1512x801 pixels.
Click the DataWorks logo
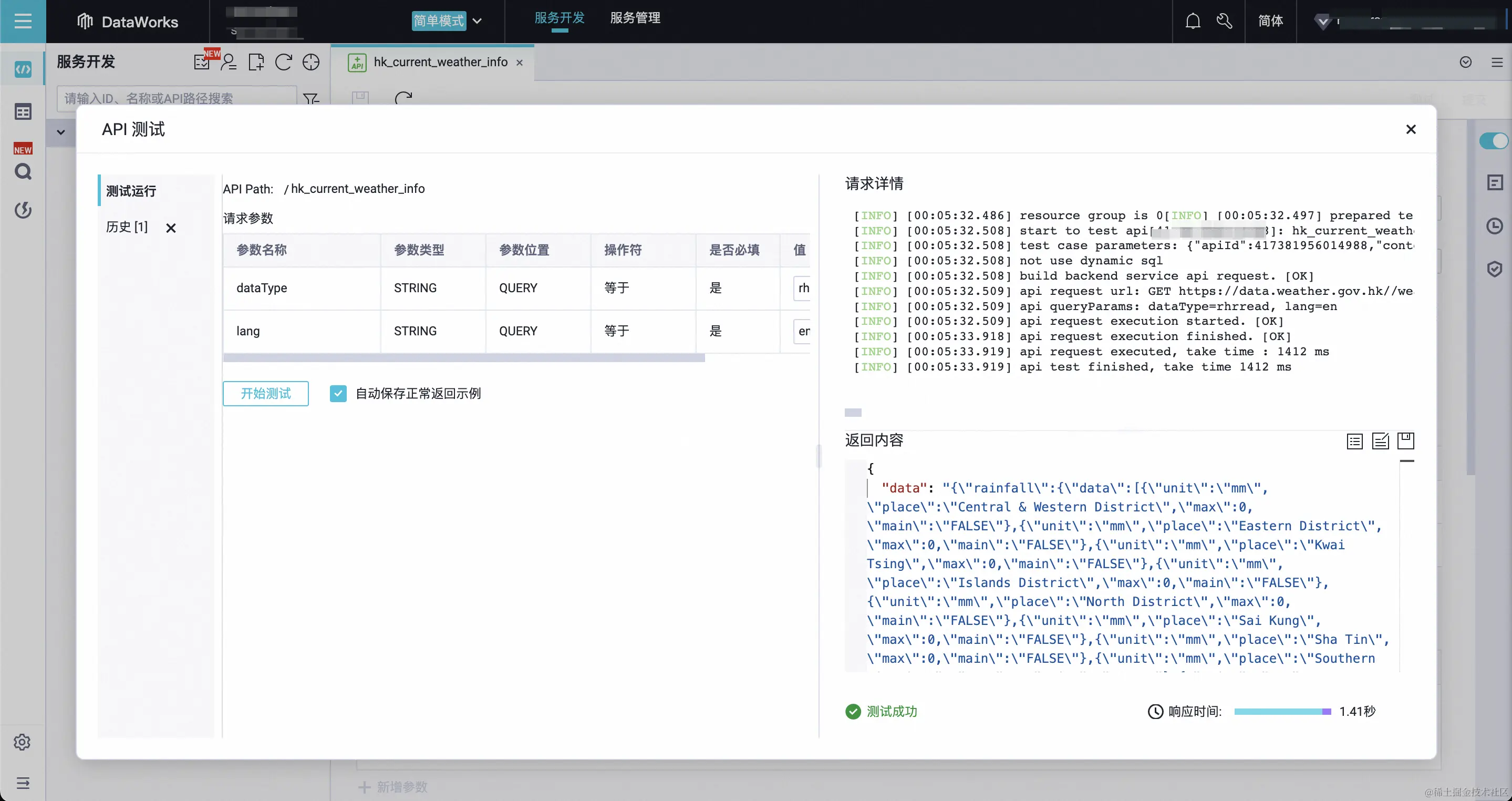point(127,22)
